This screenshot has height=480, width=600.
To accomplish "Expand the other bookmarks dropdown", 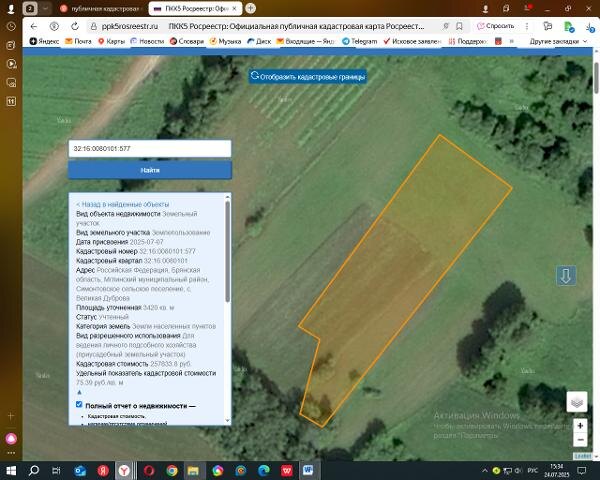I will pyautogui.click(x=558, y=41).
